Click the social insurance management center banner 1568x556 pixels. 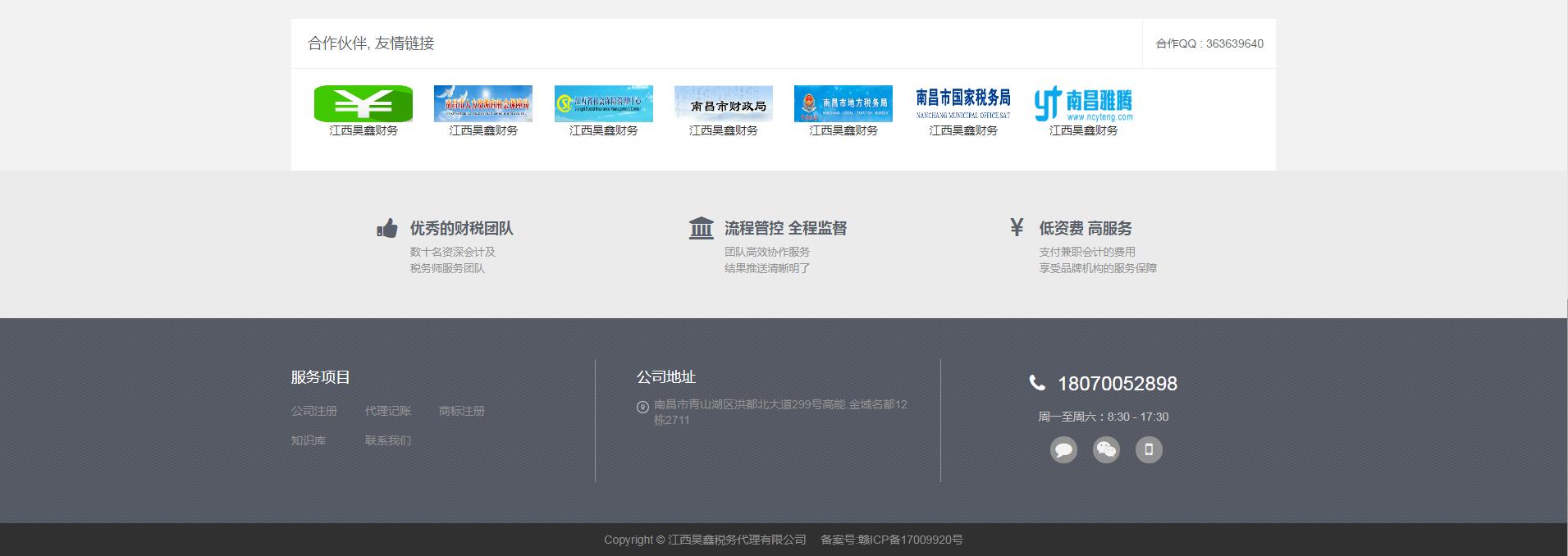click(x=603, y=103)
